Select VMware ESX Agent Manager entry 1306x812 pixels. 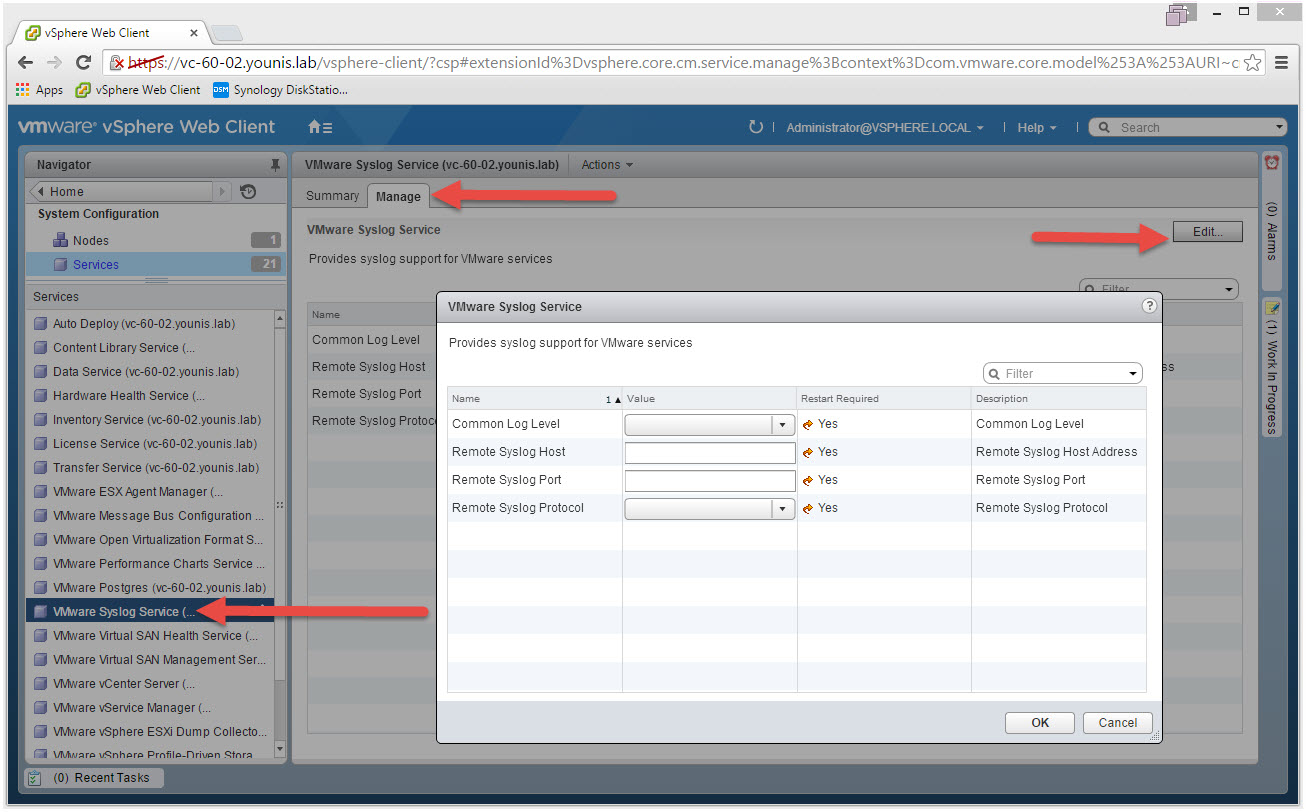pos(148,492)
